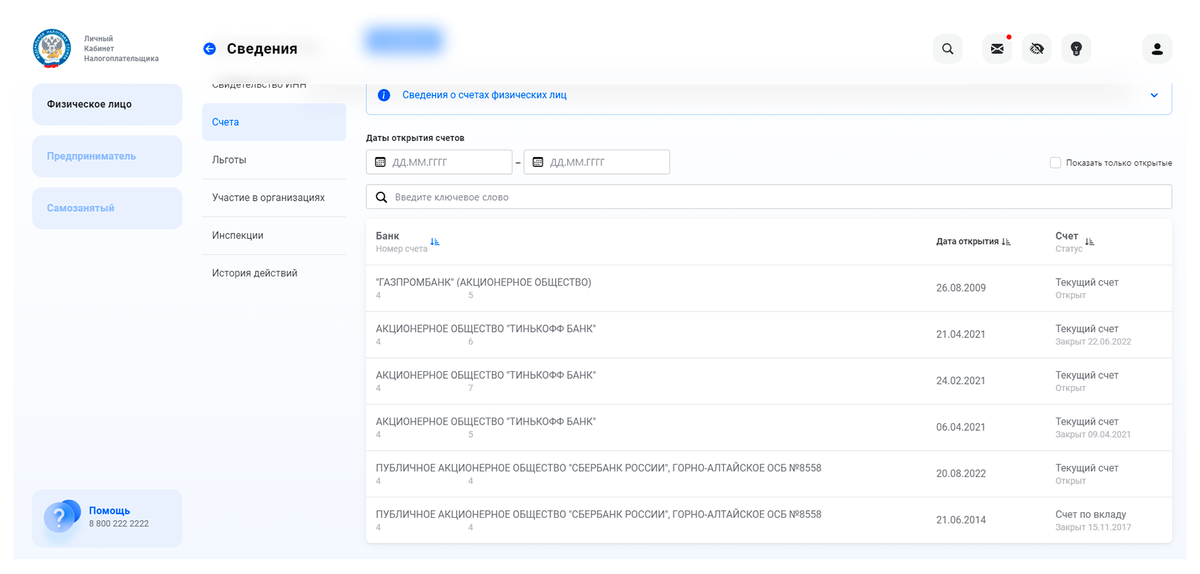
Task: Click the Сведения page heading
Action: [262, 49]
